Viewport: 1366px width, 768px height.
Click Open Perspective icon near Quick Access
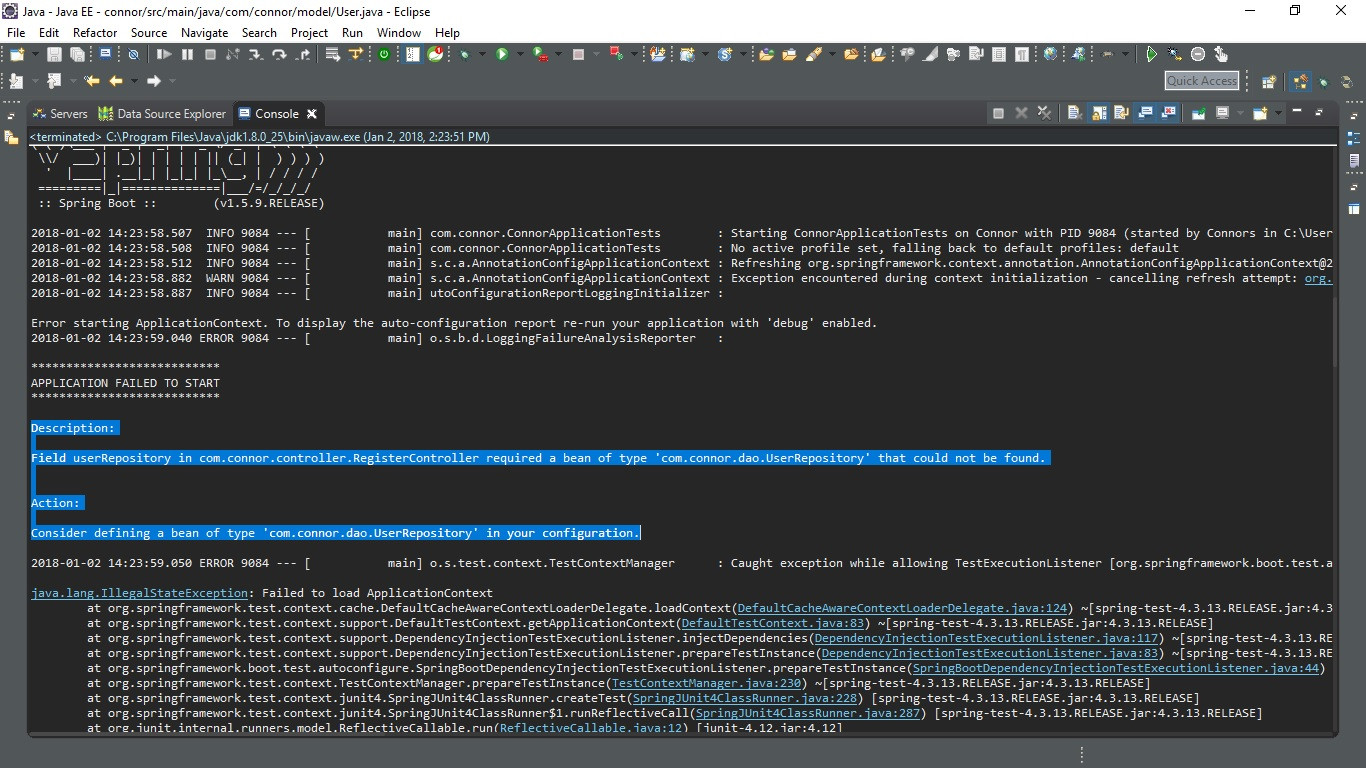[1268, 82]
